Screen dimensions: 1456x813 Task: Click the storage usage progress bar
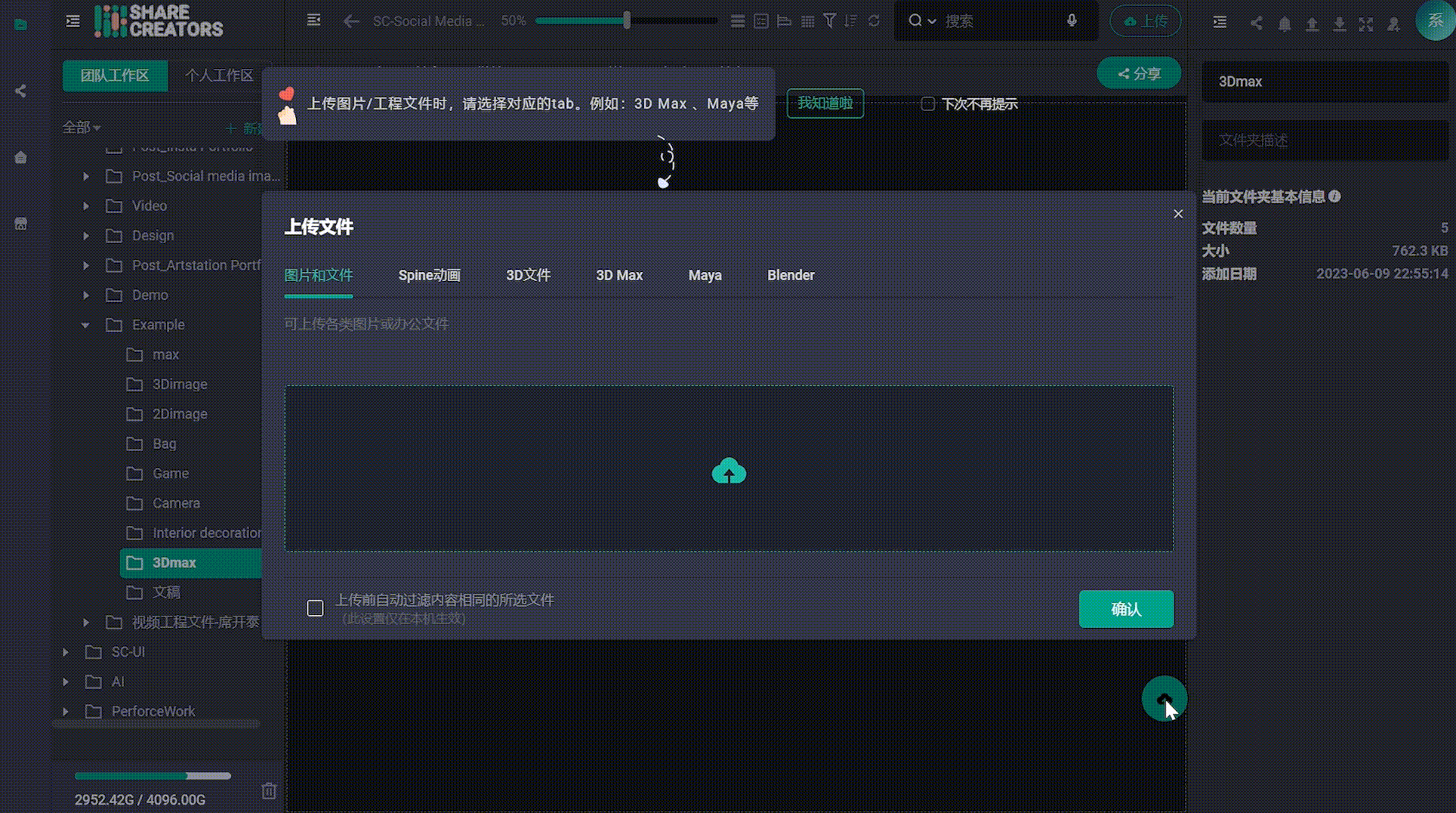click(153, 776)
